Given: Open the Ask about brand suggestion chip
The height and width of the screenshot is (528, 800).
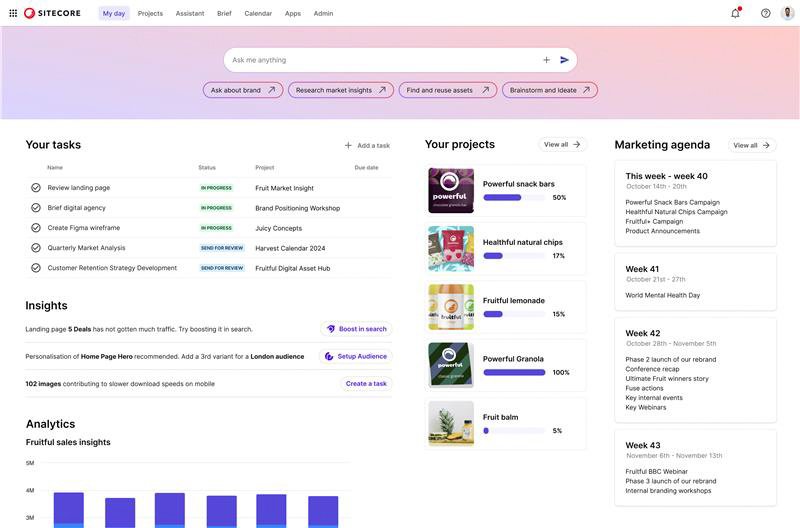Looking at the screenshot, I should click(243, 90).
